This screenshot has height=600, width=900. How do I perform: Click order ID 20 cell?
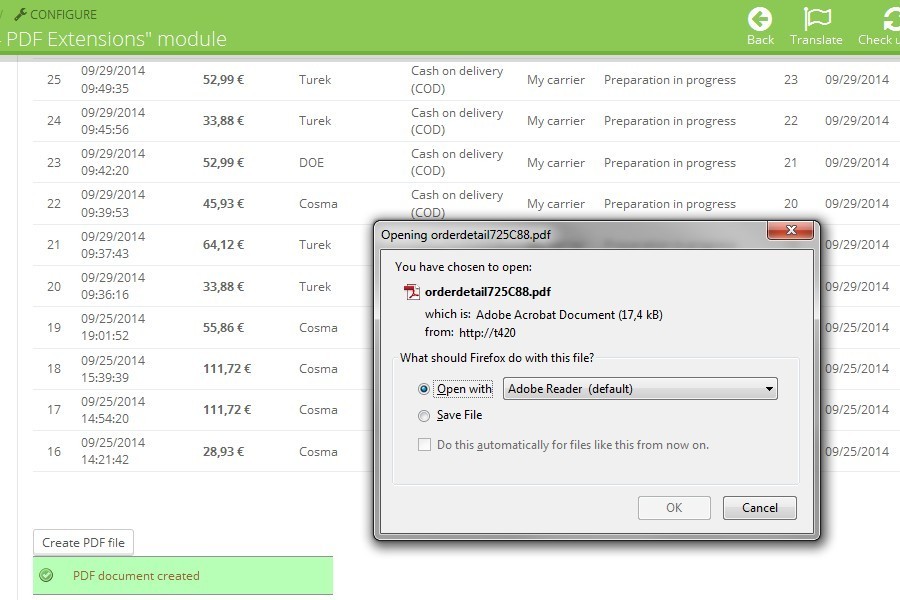[x=54, y=287]
